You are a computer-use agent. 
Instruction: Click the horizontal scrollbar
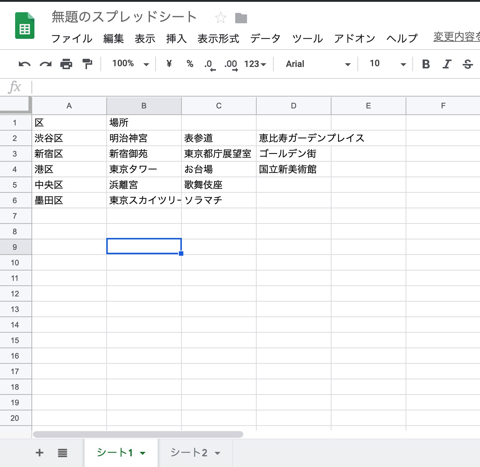pyautogui.click(x=138, y=434)
